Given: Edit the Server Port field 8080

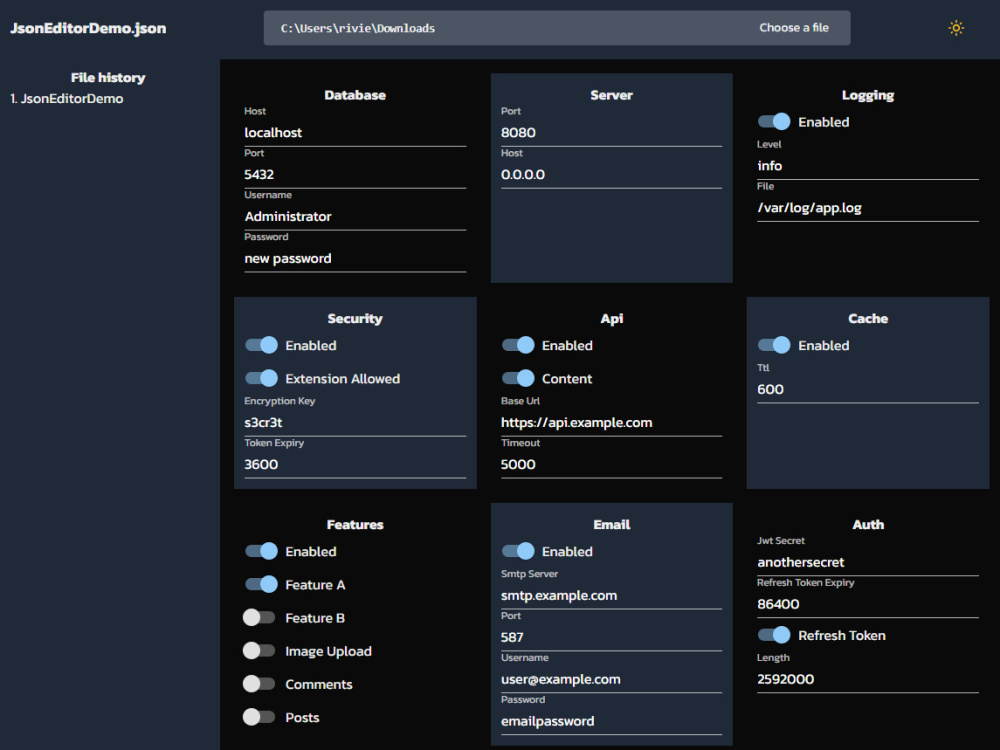Looking at the screenshot, I should pos(612,133).
